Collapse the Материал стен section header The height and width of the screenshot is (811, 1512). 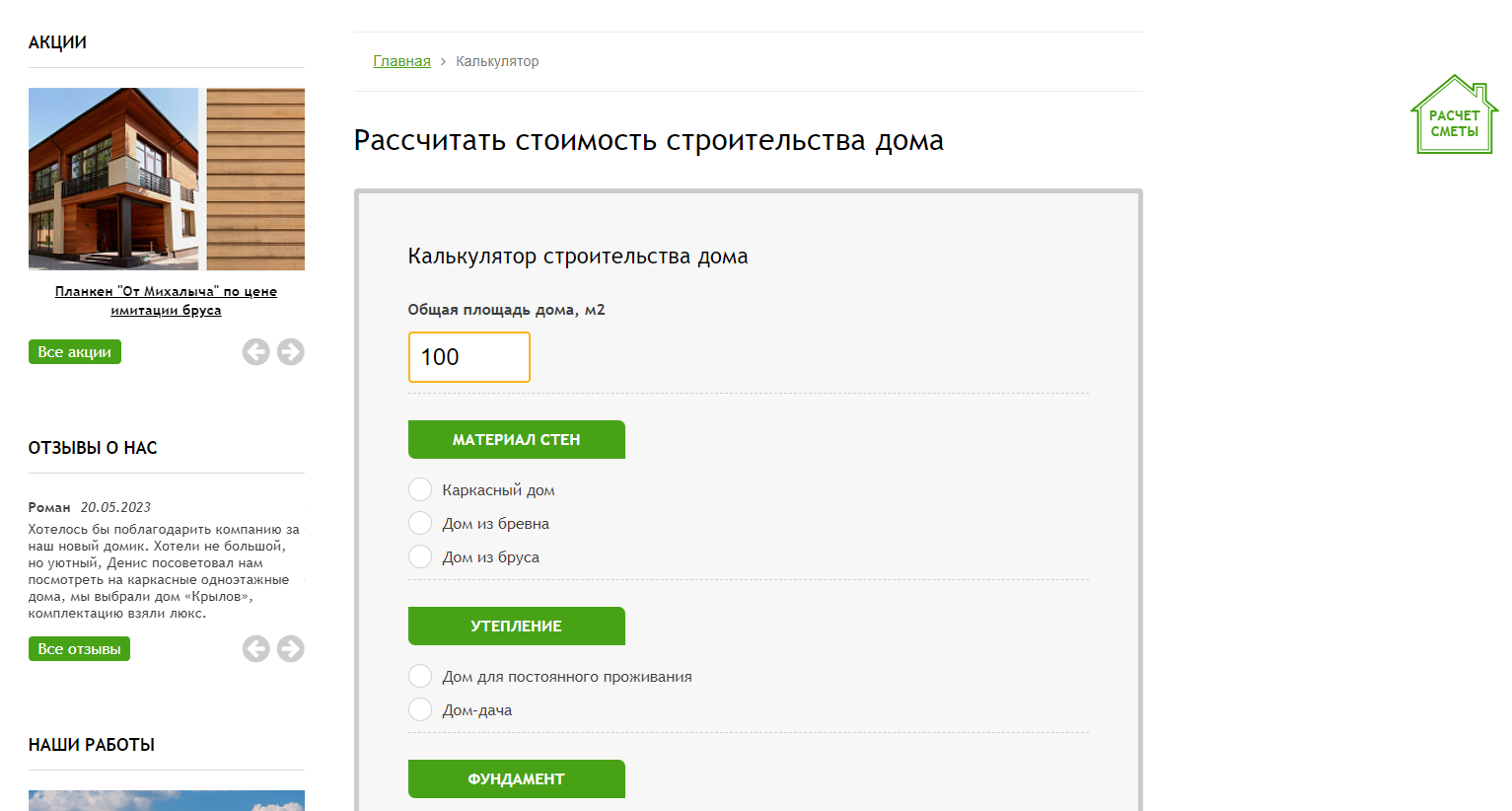tap(517, 440)
